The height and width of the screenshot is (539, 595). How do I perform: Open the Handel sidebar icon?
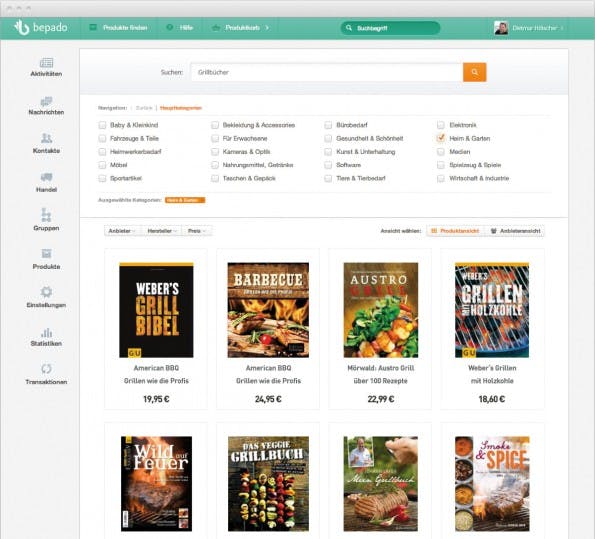pyautogui.click(x=46, y=177)
